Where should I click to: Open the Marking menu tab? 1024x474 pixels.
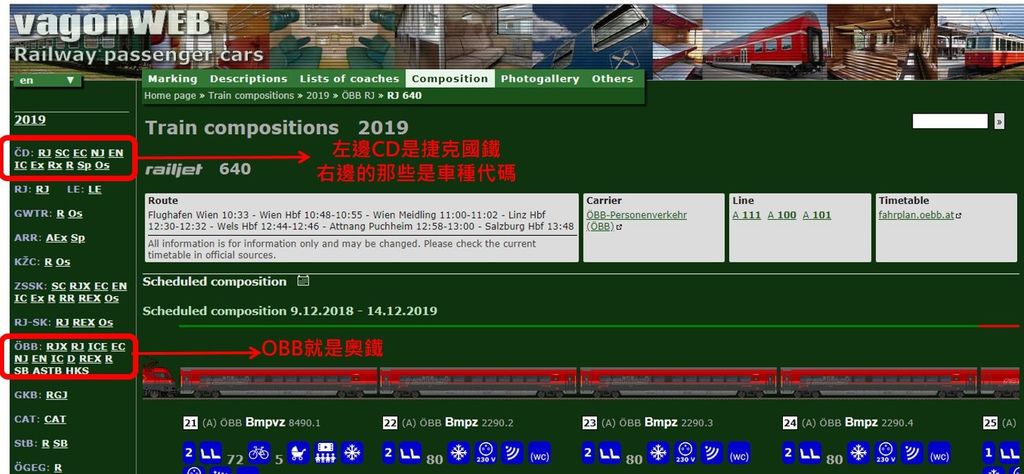pyautogui.click(x=172, y=78)
